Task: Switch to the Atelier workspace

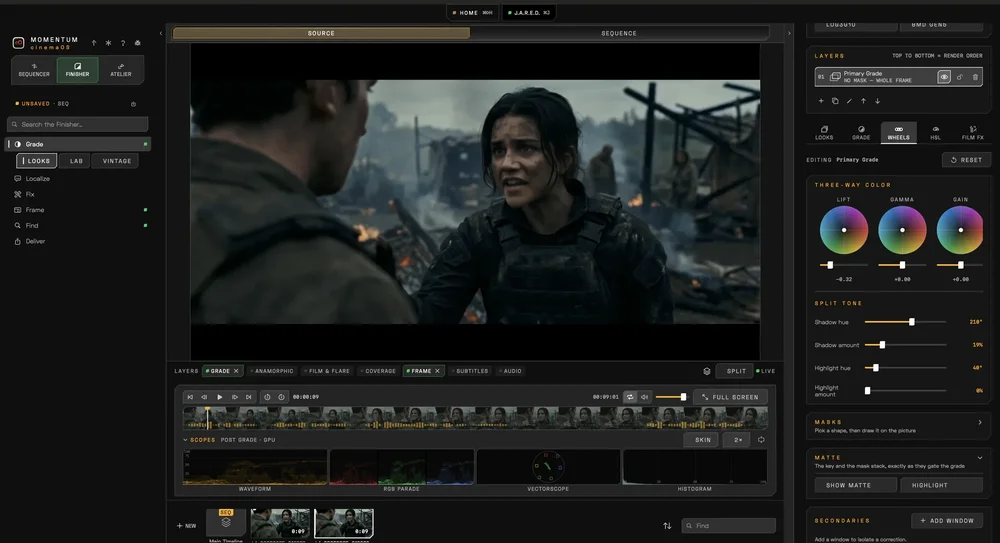Action: click(x=121, y=70)
